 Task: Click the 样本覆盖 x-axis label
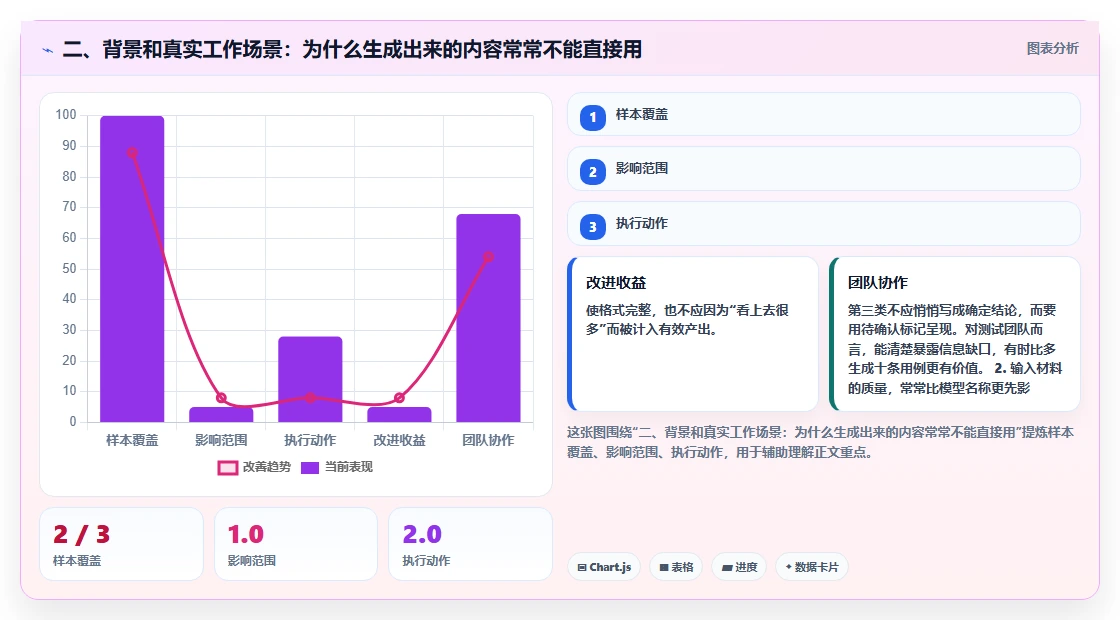[132, 441]
